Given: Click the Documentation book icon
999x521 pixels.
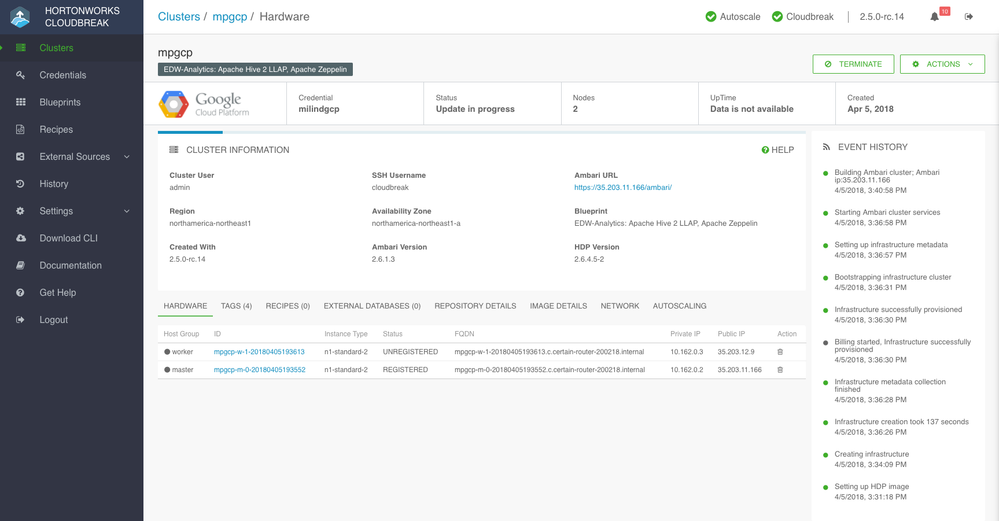Looking at the screenshot, I should 20,266.
